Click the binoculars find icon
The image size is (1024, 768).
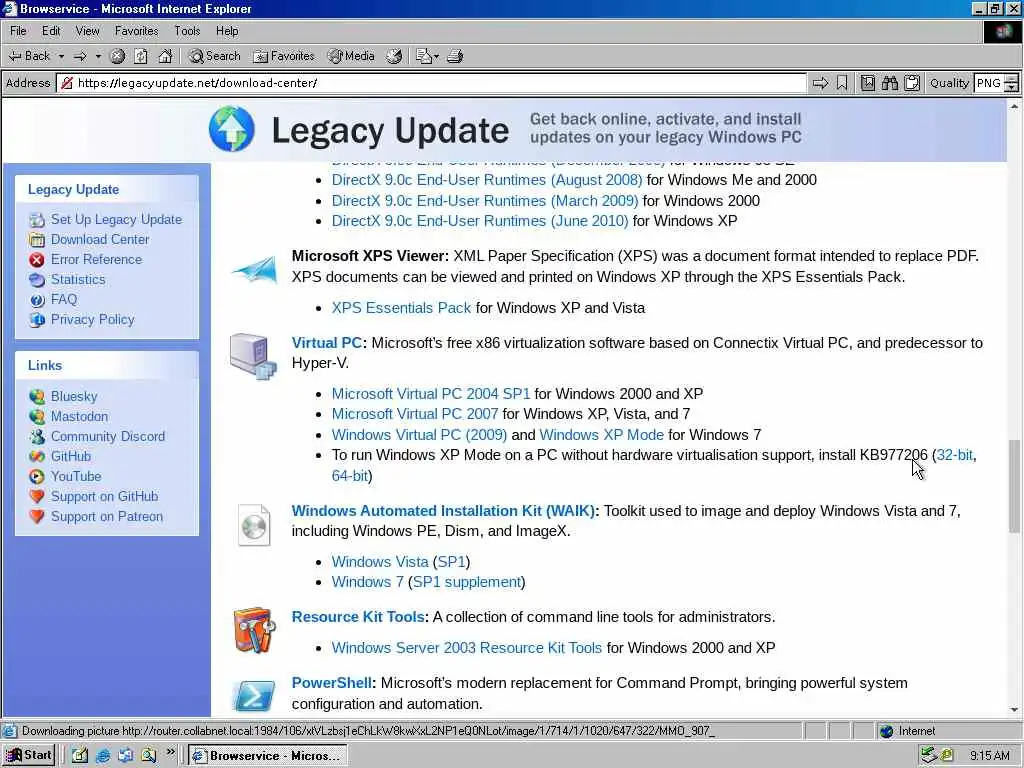click(x=889, y=83)
